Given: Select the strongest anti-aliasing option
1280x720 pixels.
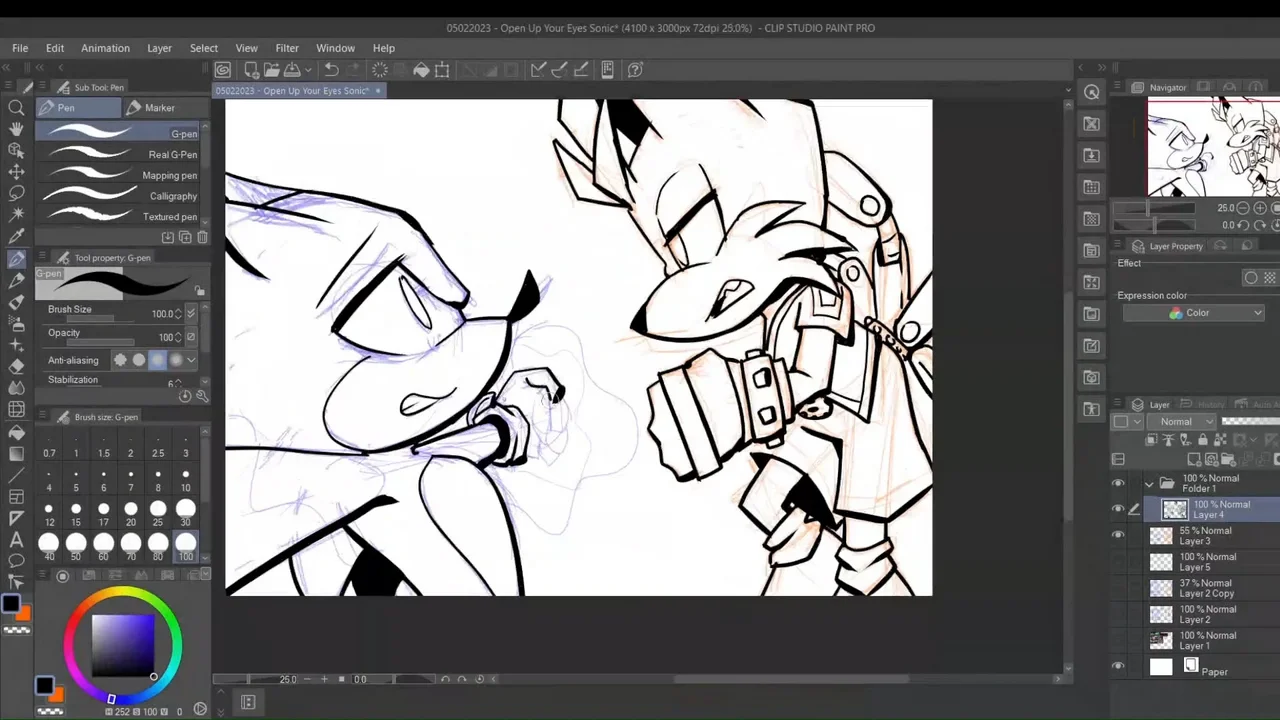Looking at the screenshot, I should (176, 360).
